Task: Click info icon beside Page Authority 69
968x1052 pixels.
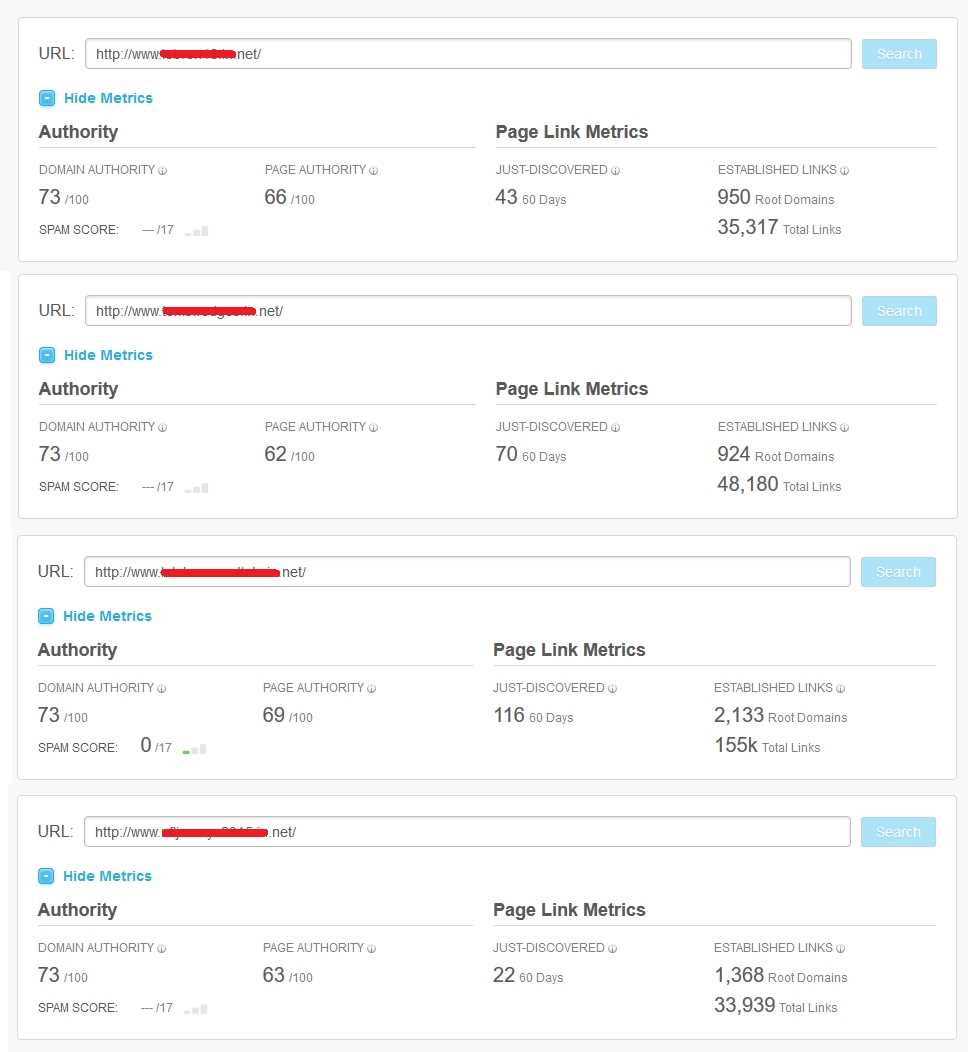Action: point(371,689)
